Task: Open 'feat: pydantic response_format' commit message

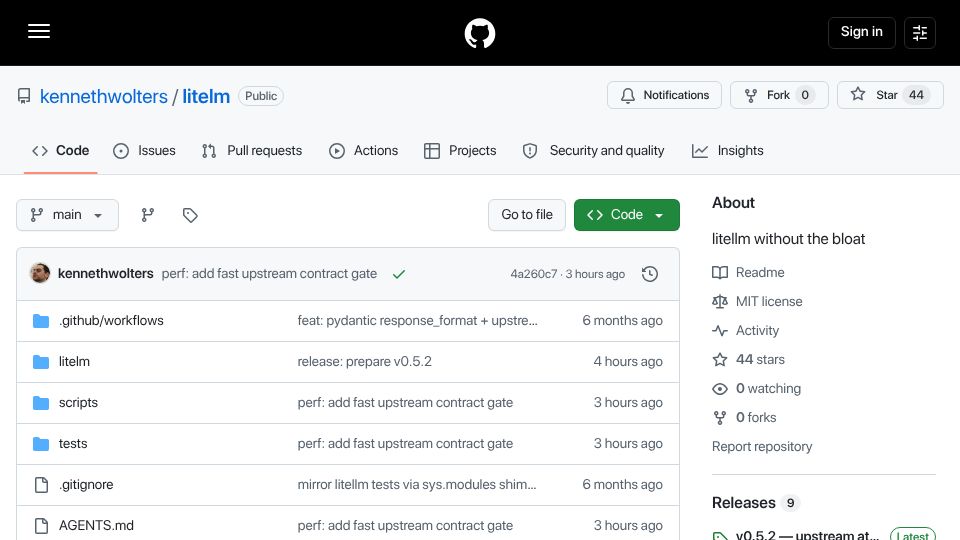Action: [418, 321]
